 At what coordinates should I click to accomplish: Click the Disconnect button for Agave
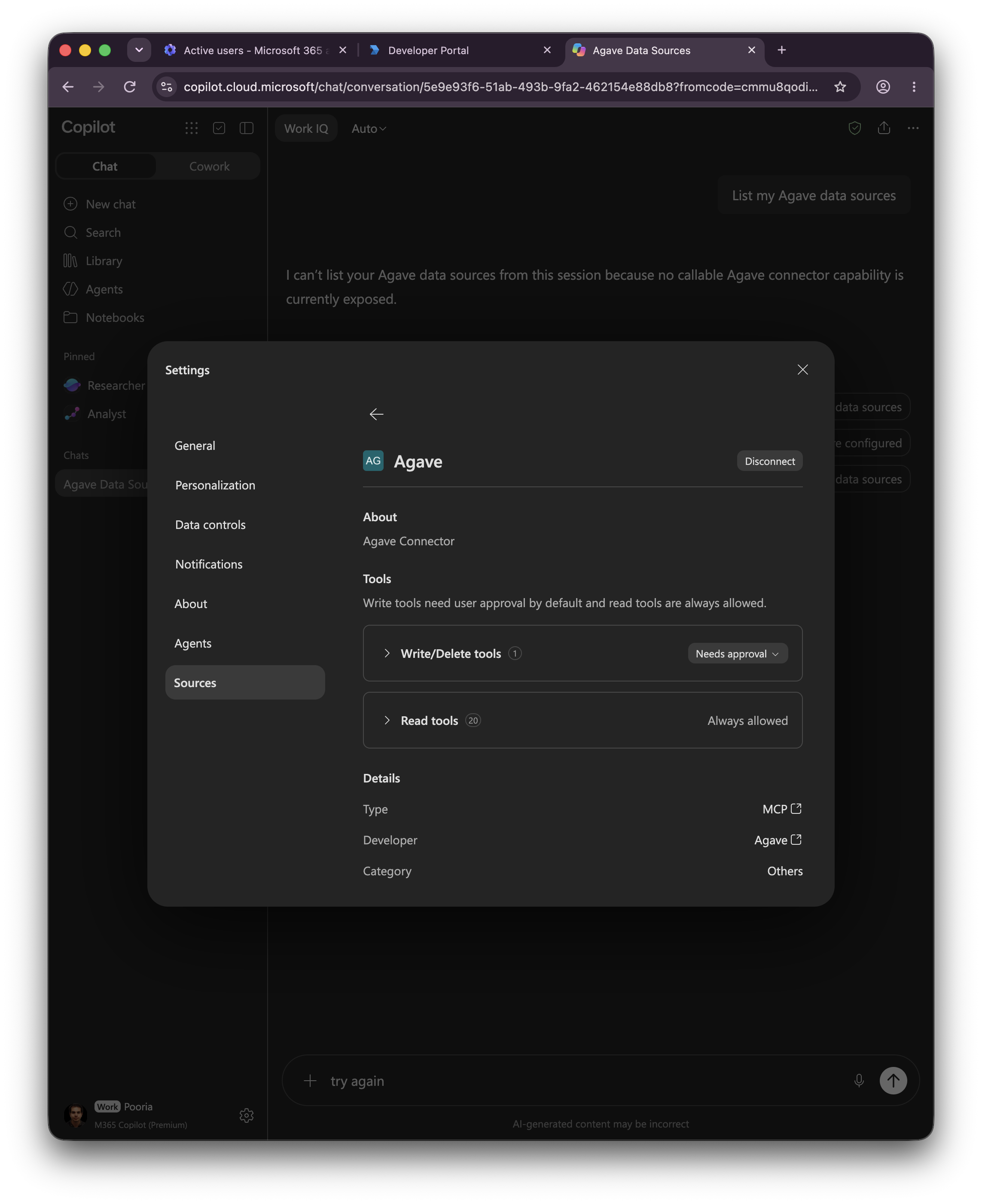coord(769,461)
